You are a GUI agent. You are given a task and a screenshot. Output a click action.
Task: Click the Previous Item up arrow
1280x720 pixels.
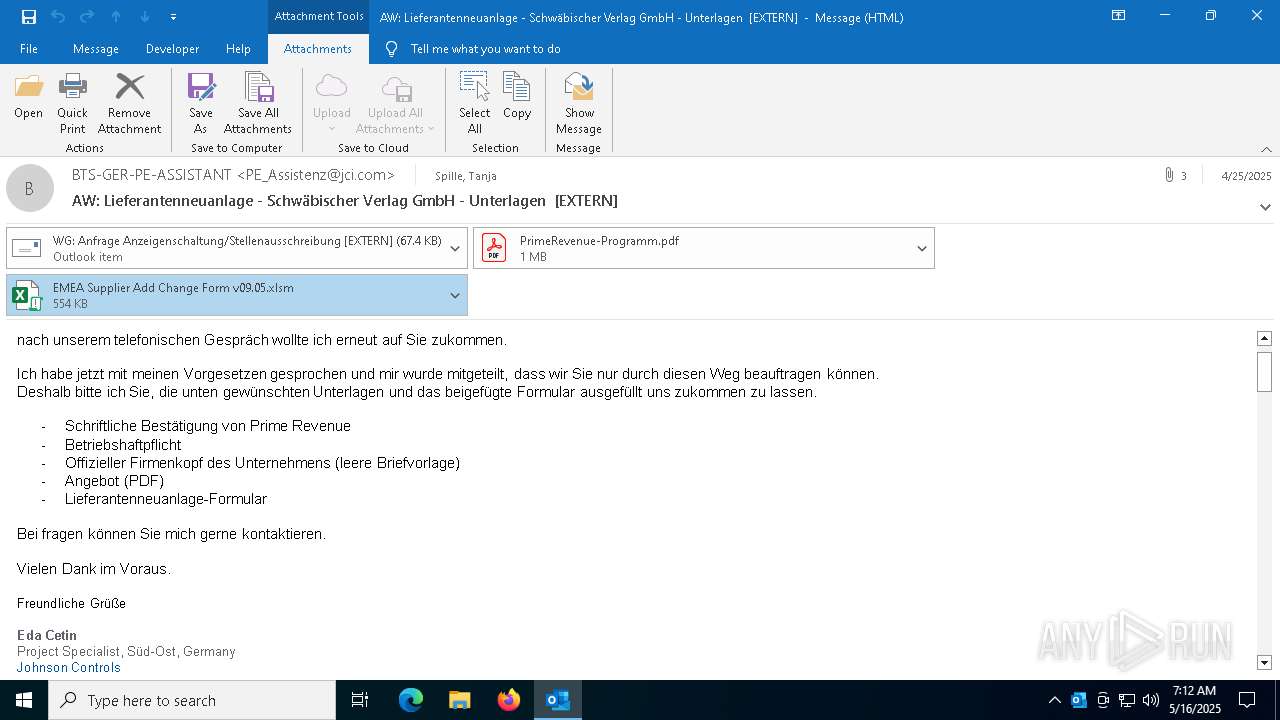pos(116,17)
